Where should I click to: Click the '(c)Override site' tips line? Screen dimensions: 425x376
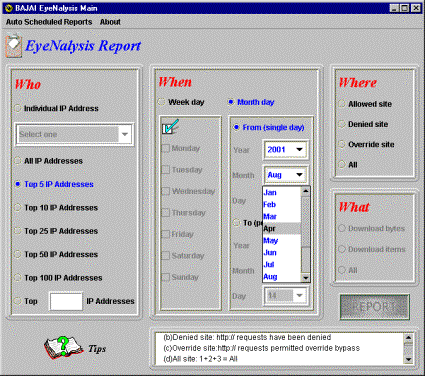click(261, 348)
